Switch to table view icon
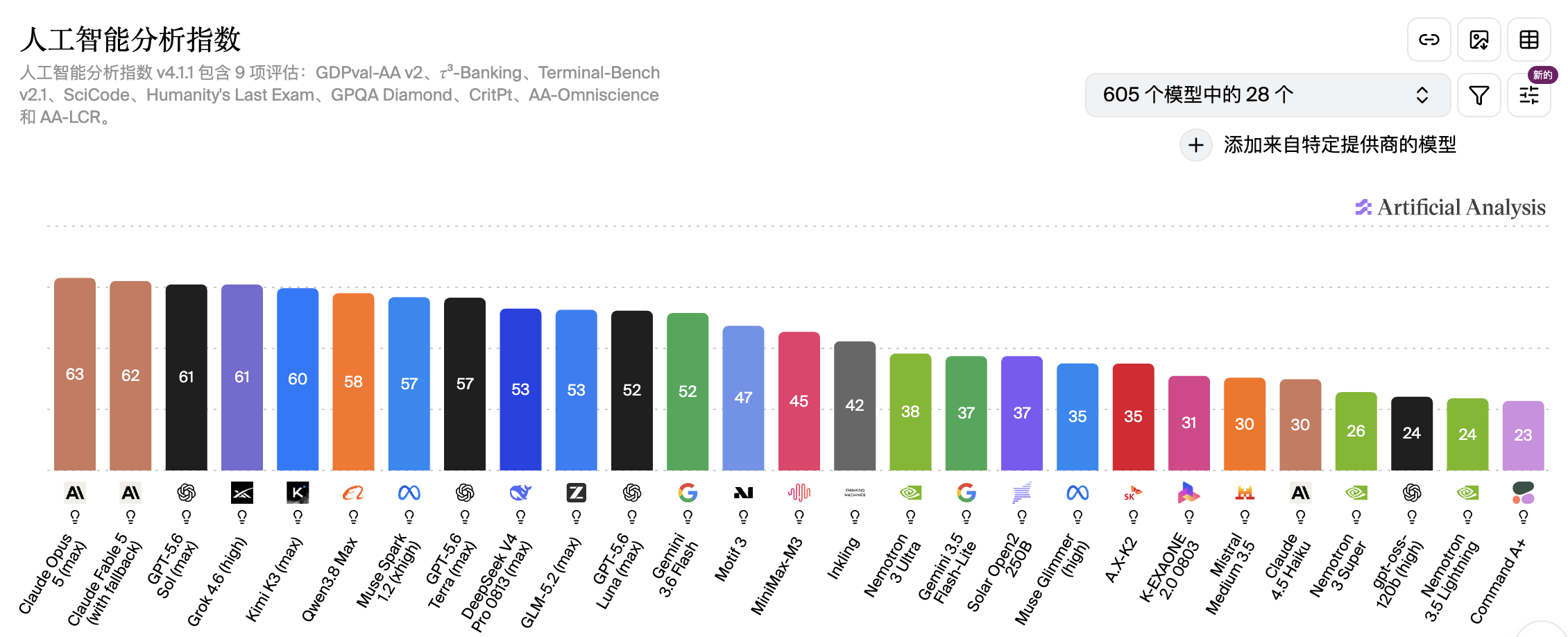This screenshot has height=637, width=1568. [x=1529, y=40]
